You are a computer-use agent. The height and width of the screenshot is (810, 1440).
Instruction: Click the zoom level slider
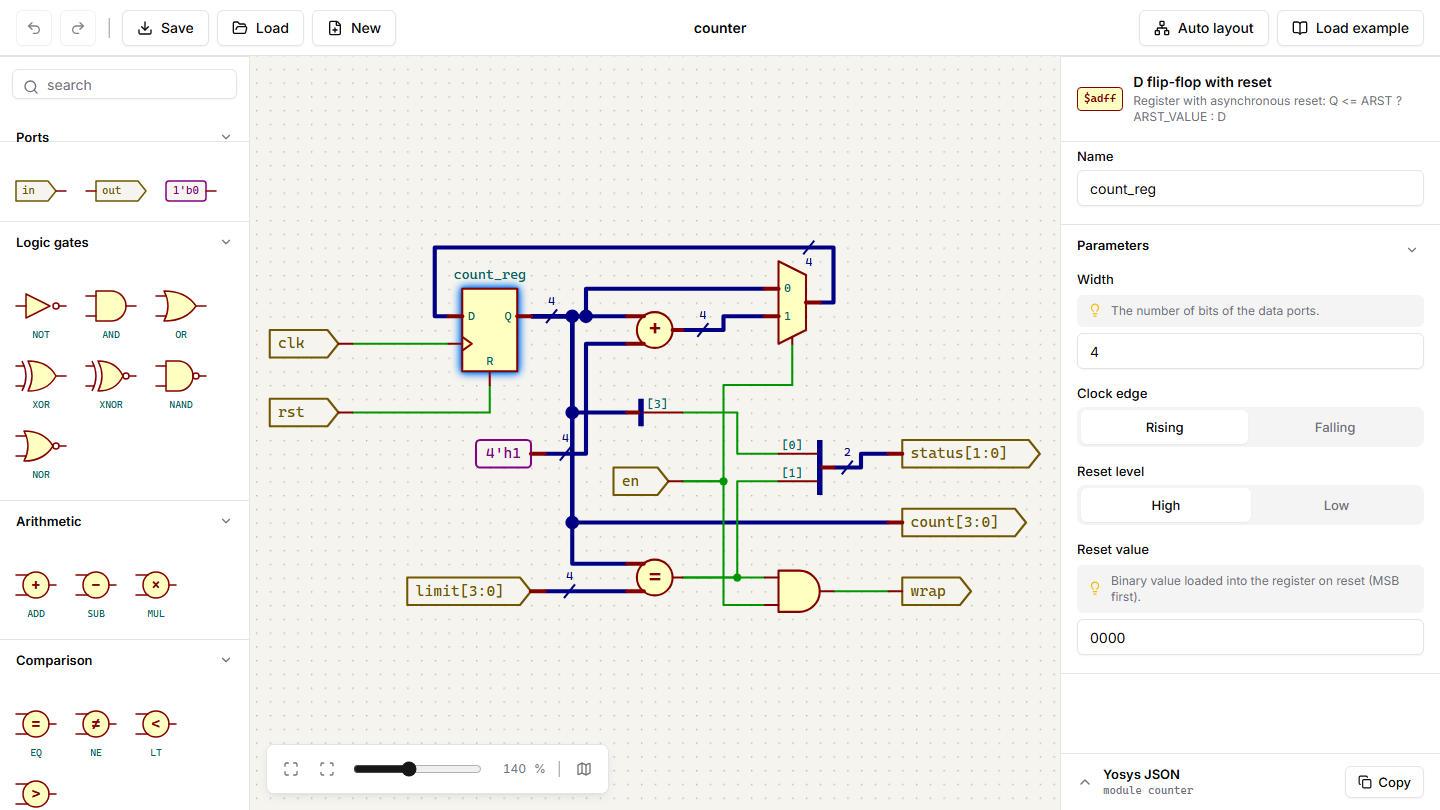tap(417, 769)
